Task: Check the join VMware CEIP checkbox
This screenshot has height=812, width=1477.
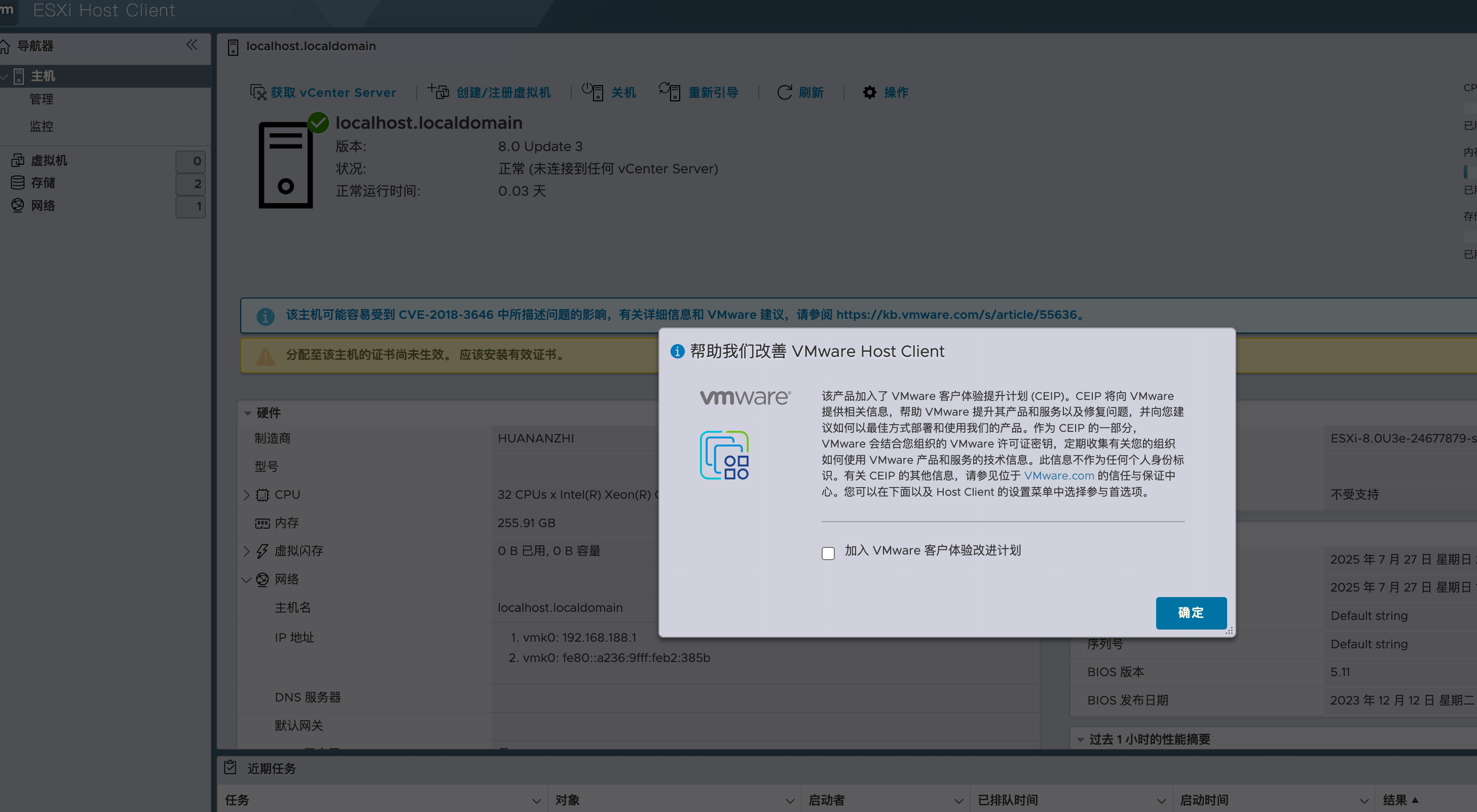Action: (x=828, y=553)
